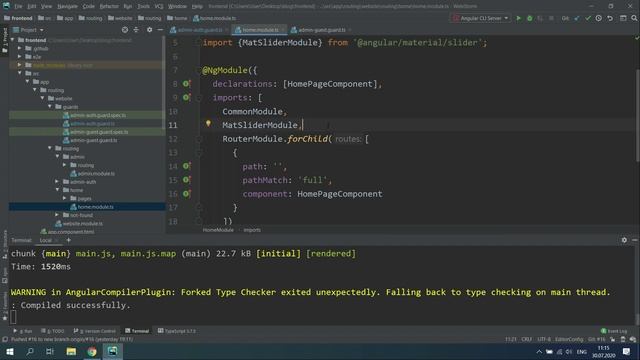Screen dimensions: 640x360
Task: Fold the imports array on line 9
Action: [x=199, y=98]
